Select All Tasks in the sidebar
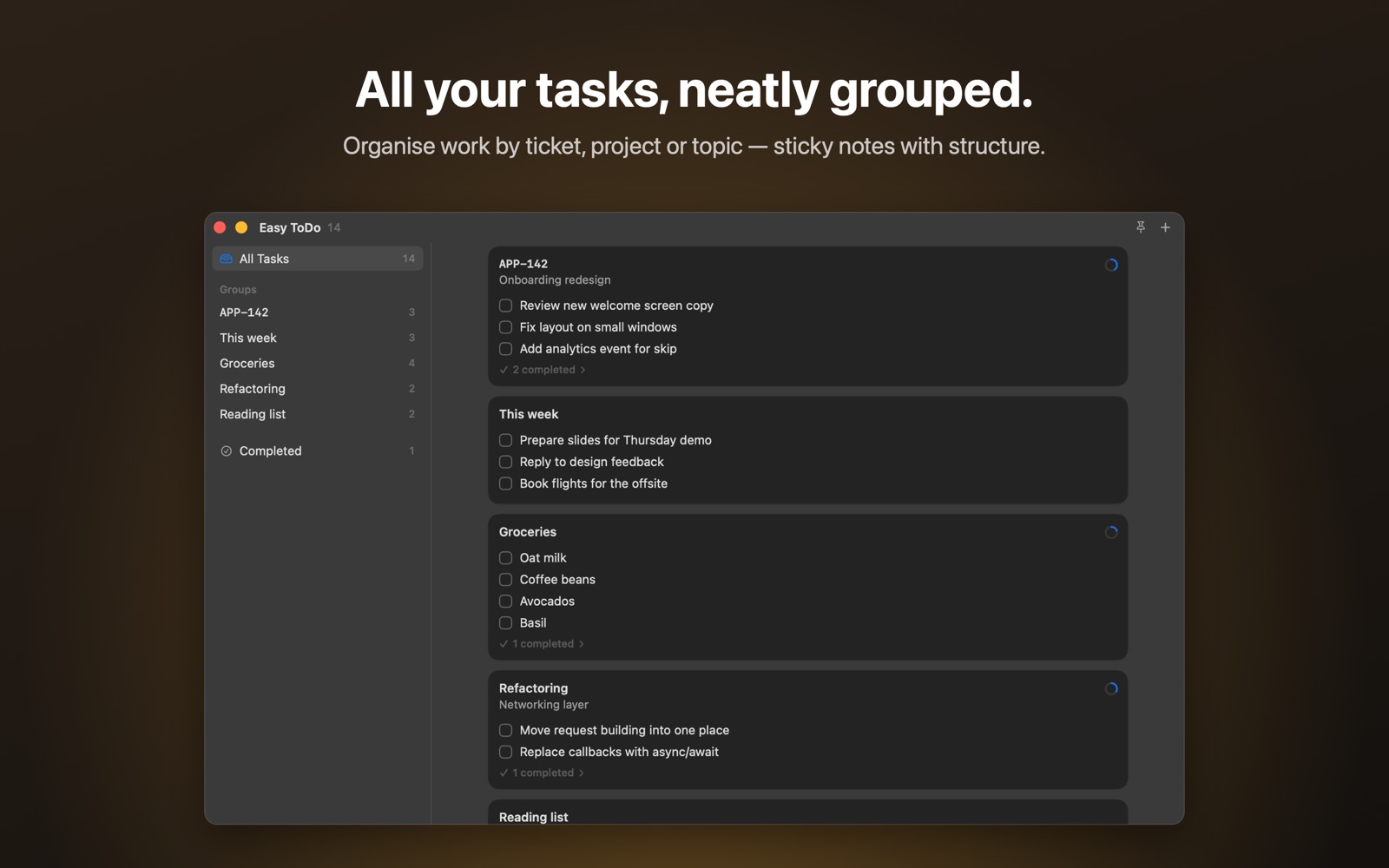1389x868 pixels. tap(318, 259)
